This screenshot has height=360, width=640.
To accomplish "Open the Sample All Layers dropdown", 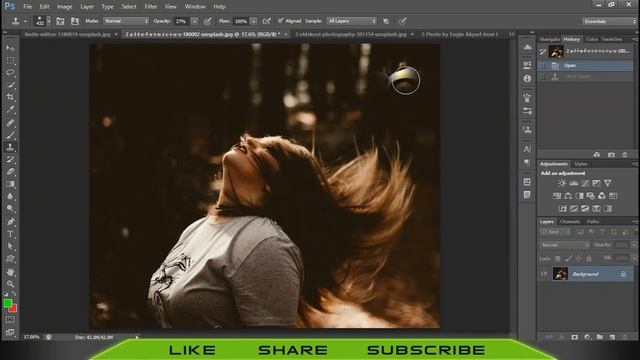I will (x=351, y=21).
